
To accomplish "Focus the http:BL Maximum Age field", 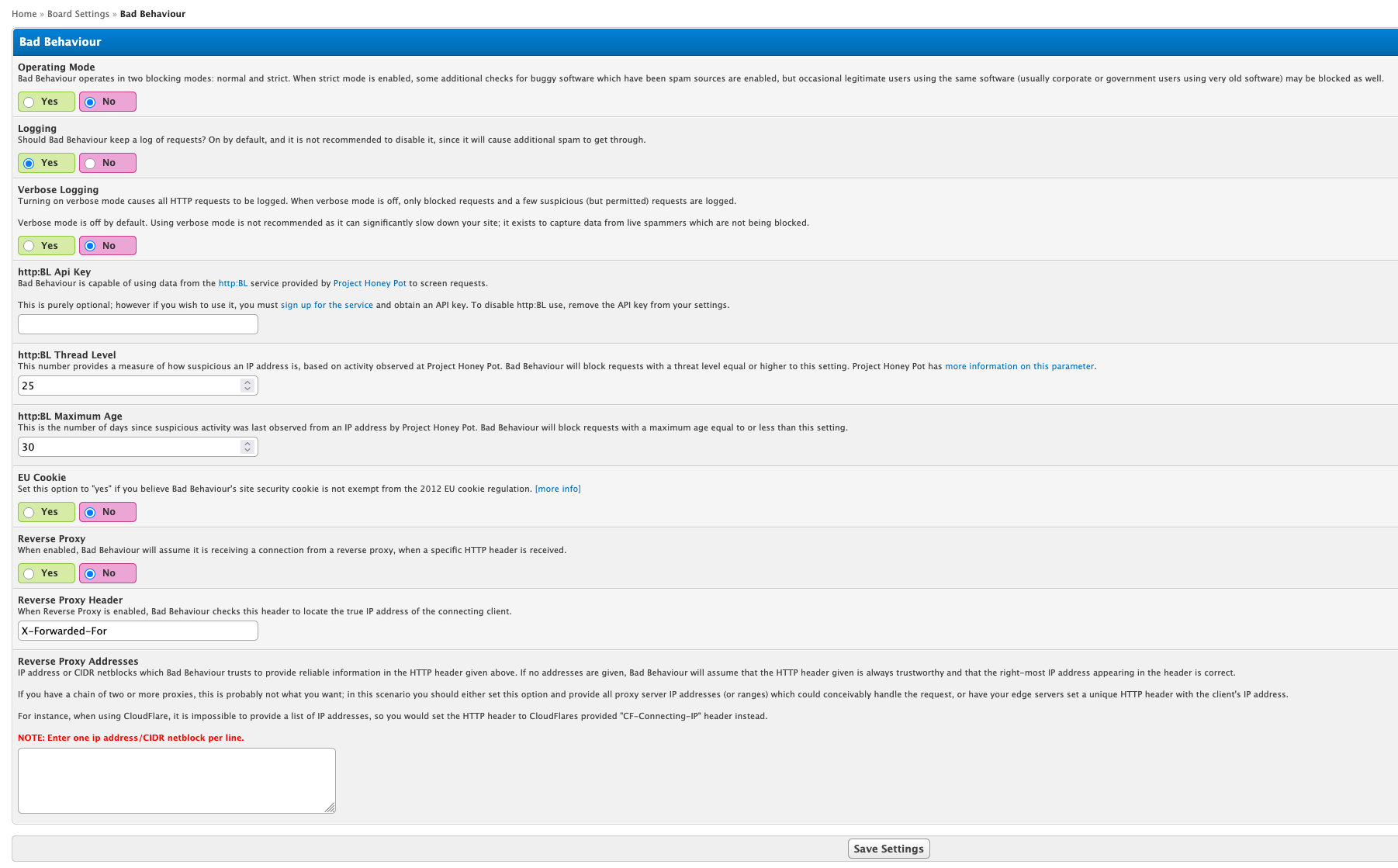I will point(128,447).
